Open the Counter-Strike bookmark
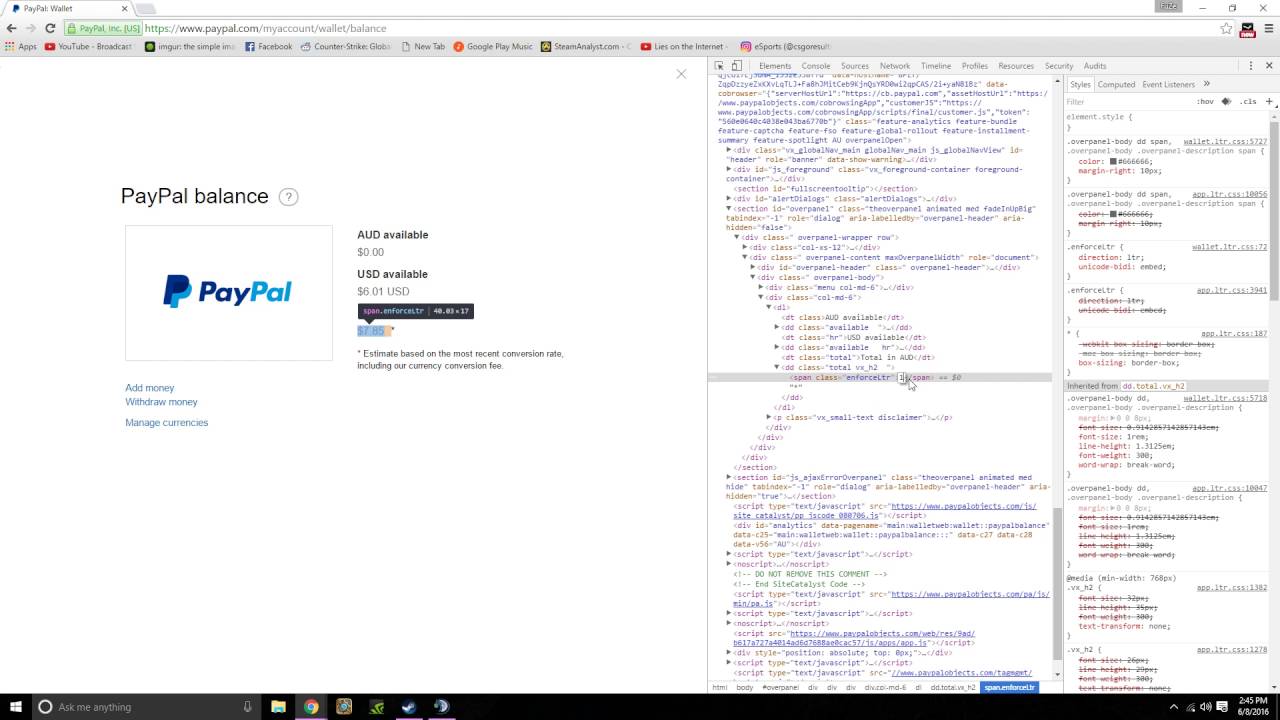Screen dimensions: 1280x720 [x=346, y=46]
